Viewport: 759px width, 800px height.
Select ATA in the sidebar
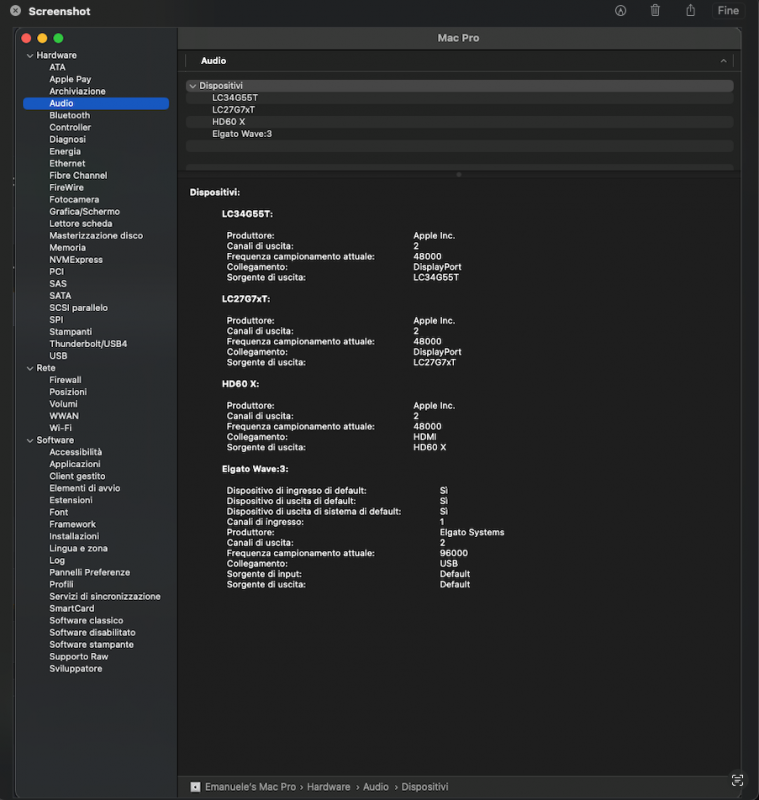click(x=57, y=67)
